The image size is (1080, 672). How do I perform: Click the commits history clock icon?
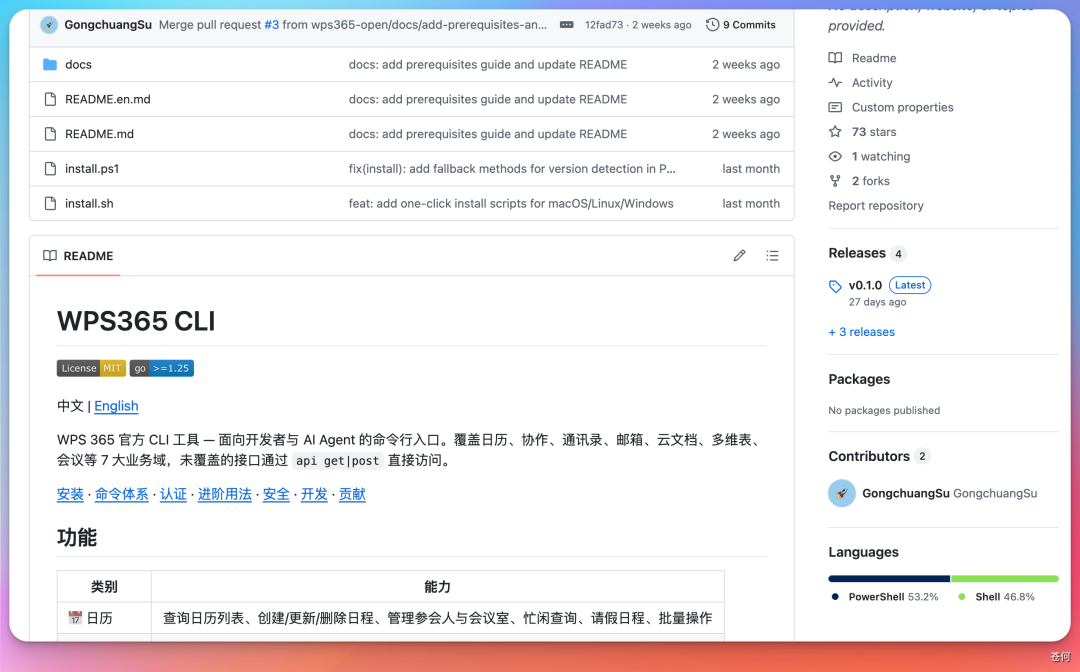click(712, 25)
